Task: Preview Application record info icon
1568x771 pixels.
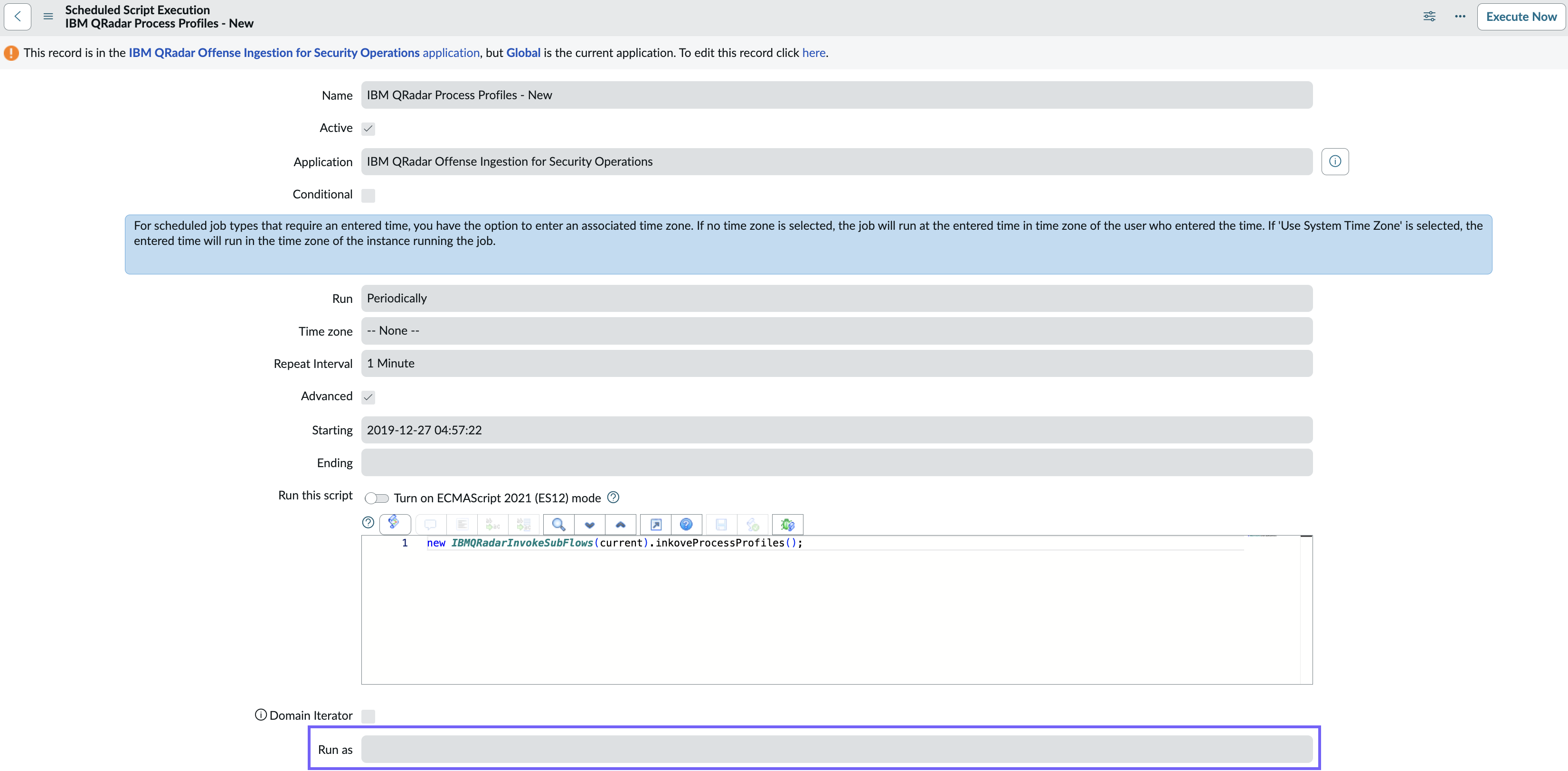Action: [1335, 161]
